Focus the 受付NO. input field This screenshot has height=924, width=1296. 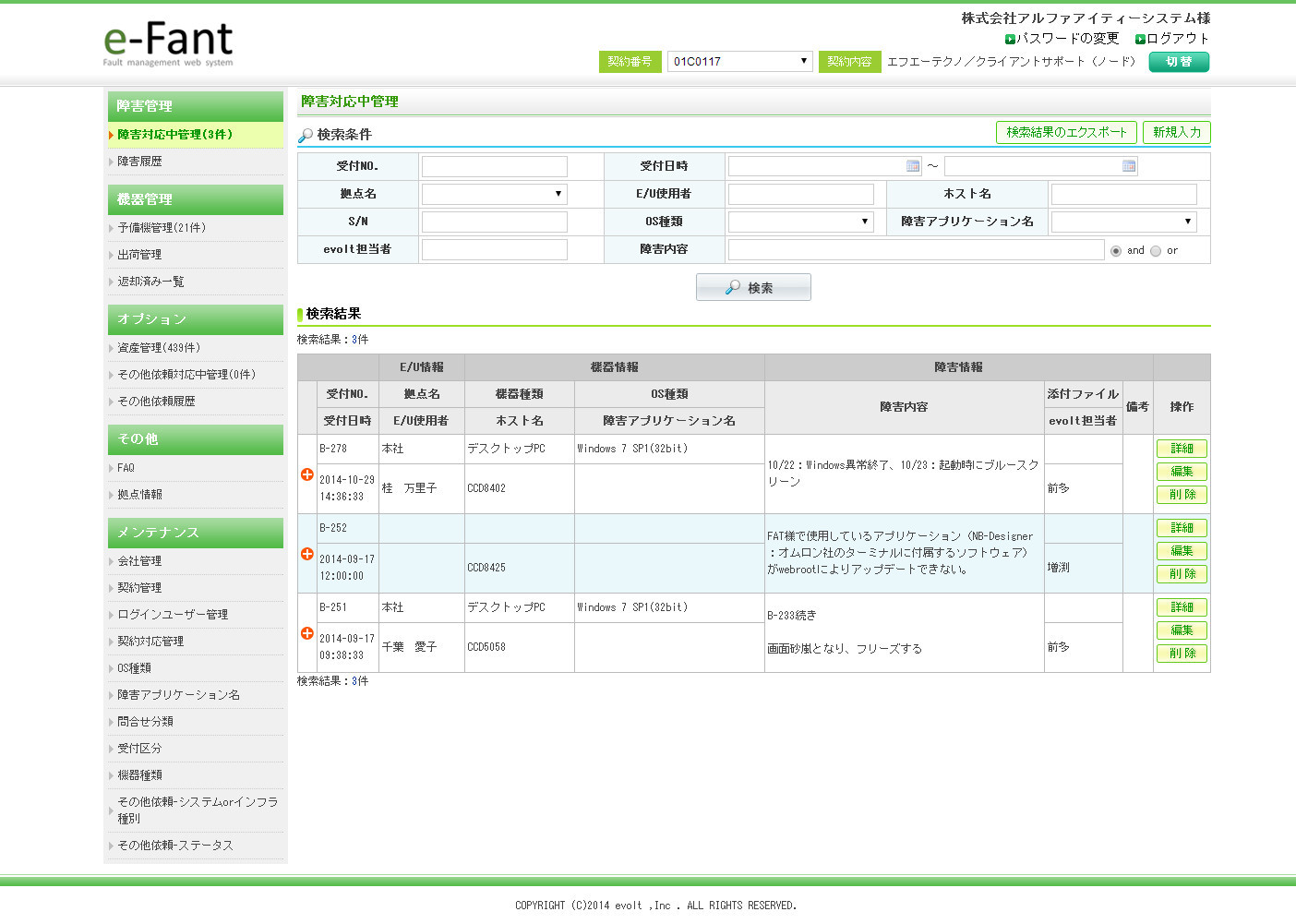(494, 166)
